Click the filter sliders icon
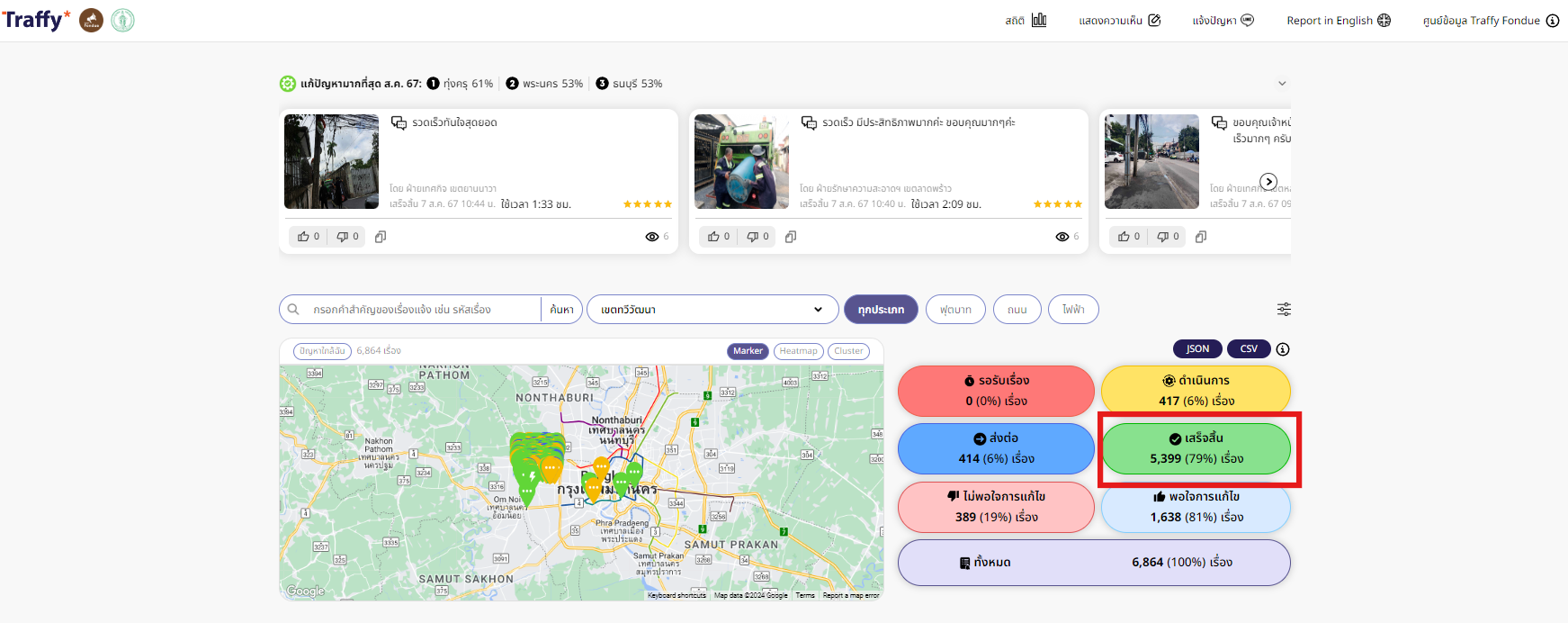This screenshot has height=623, width=1568. point(1284,309)
